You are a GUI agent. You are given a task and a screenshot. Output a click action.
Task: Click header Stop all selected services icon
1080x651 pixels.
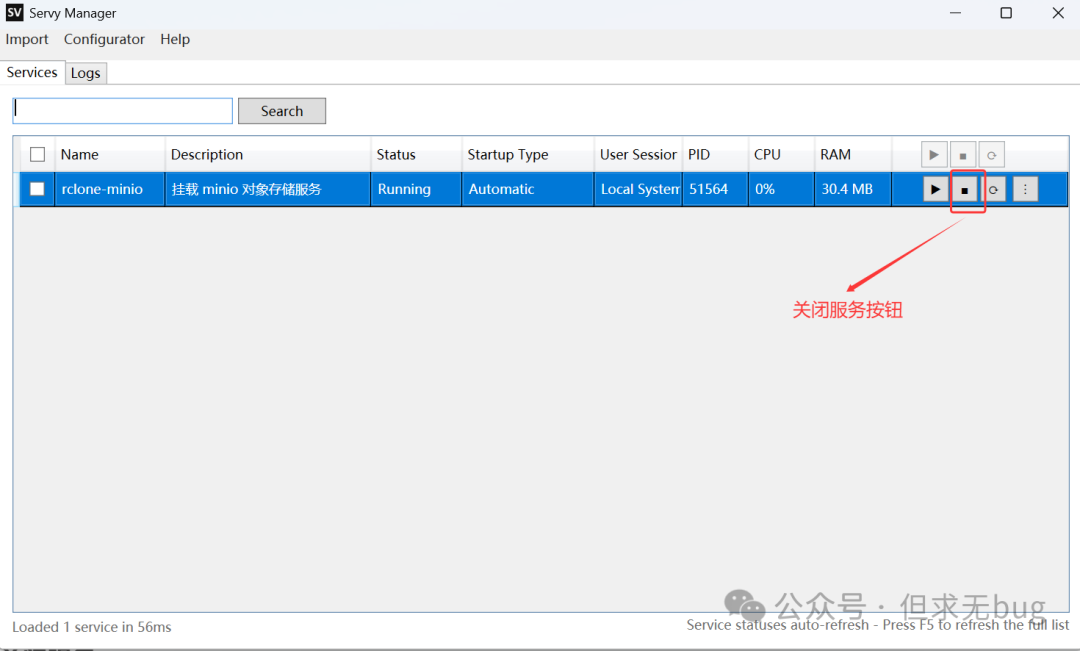(x=962, y=155)
